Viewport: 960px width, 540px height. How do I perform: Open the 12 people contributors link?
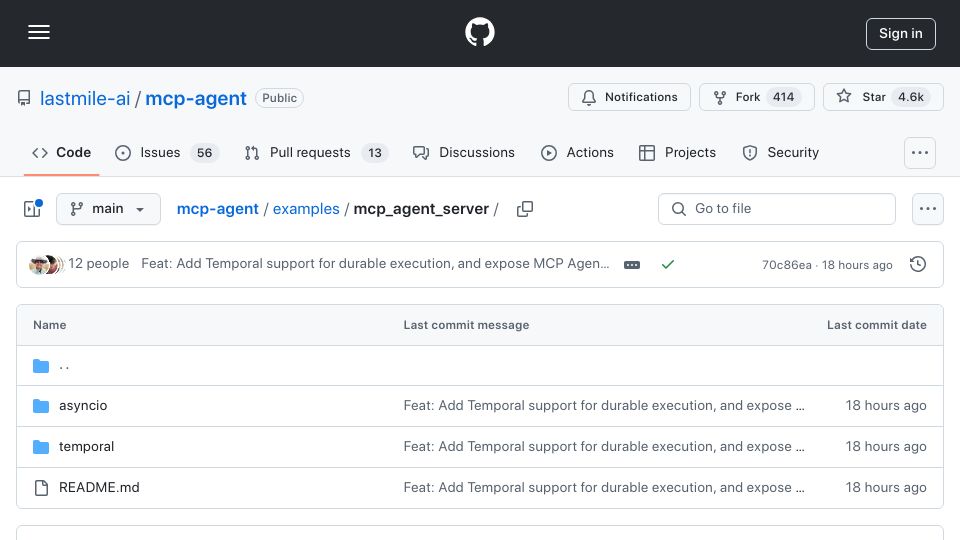coord(99,264)
